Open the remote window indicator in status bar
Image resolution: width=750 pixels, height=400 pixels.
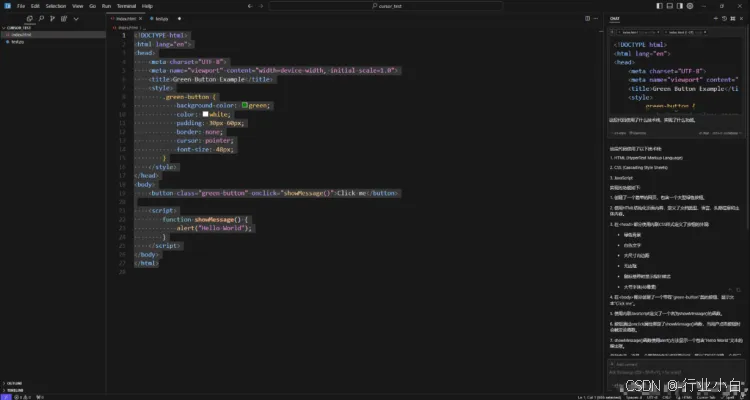coord(5,397)
